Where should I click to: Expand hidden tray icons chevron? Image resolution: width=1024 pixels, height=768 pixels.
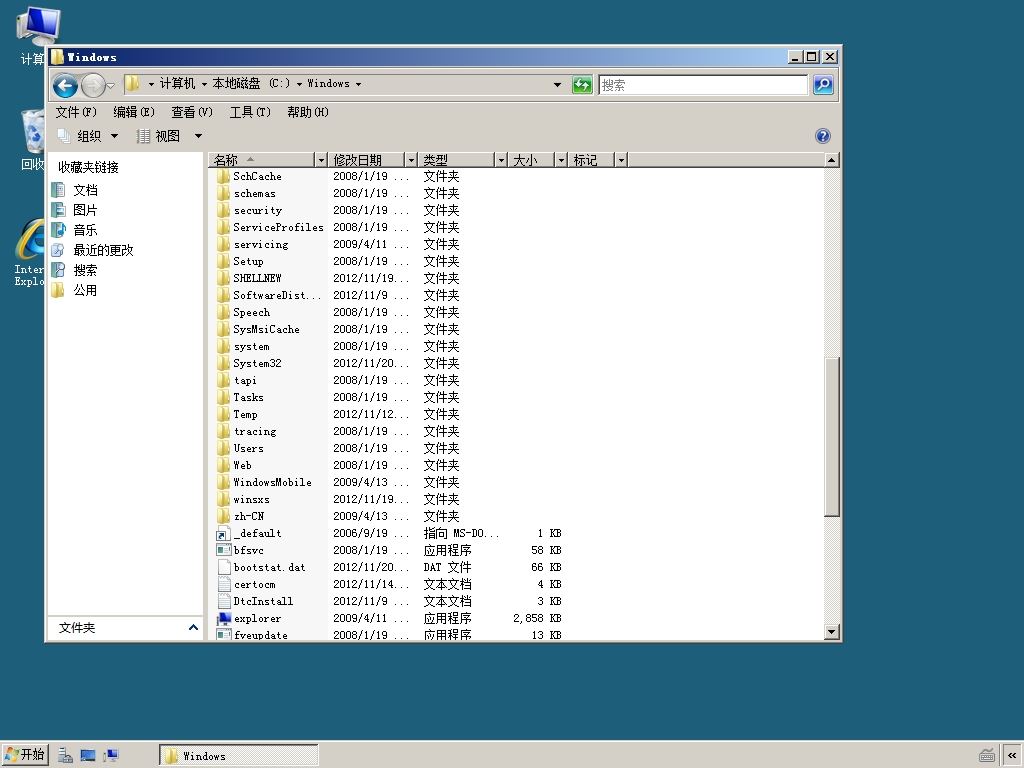pos(1012,756)
